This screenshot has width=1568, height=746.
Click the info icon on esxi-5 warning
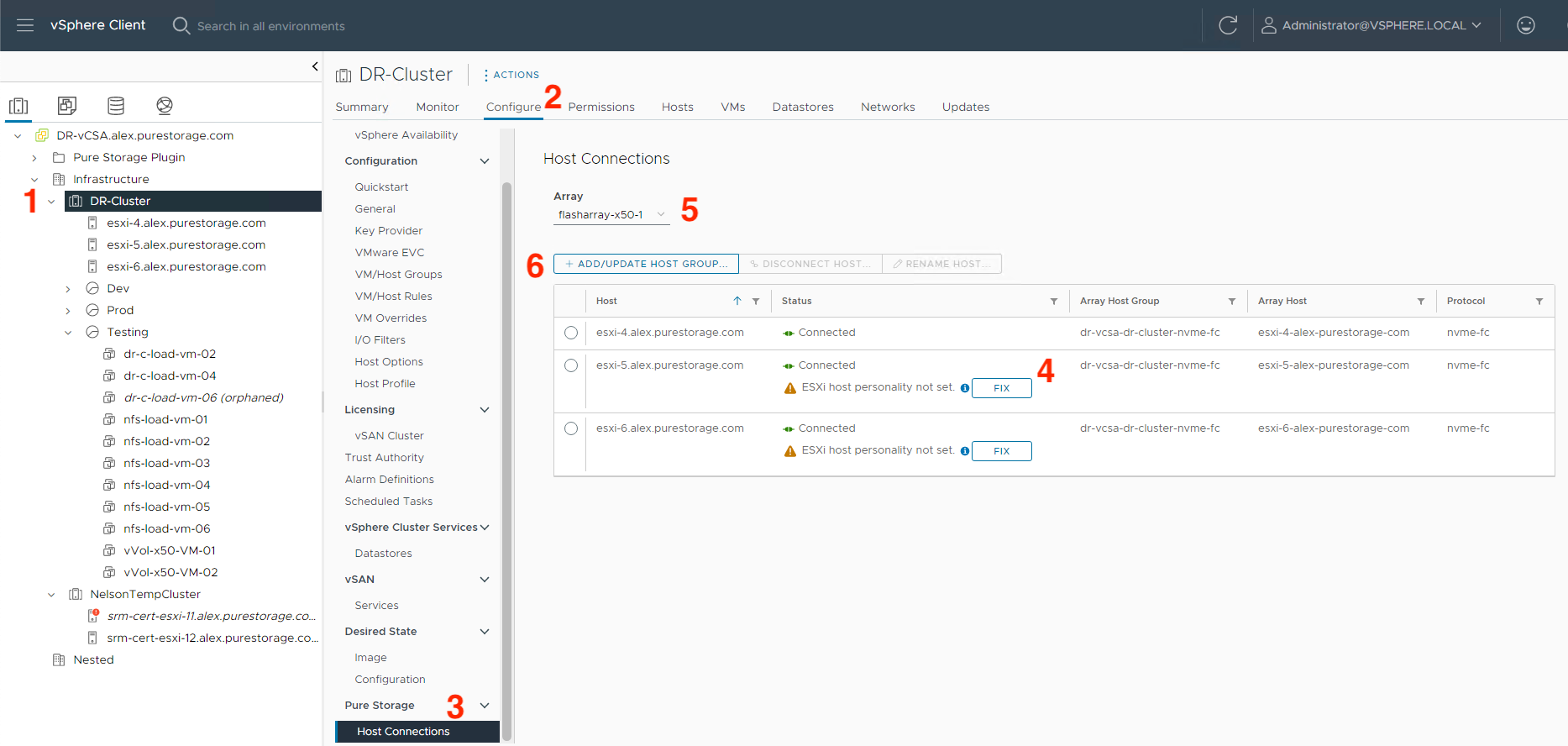965,388
